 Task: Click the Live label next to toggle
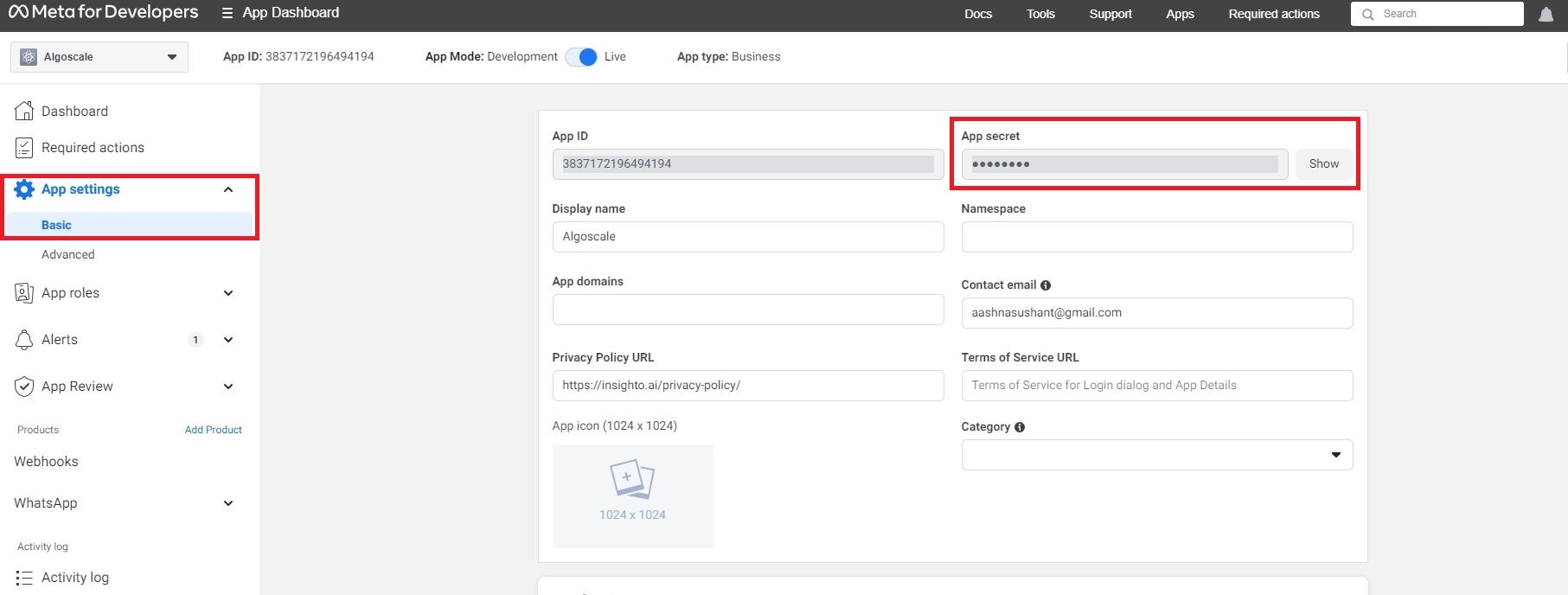pos(615,56)
